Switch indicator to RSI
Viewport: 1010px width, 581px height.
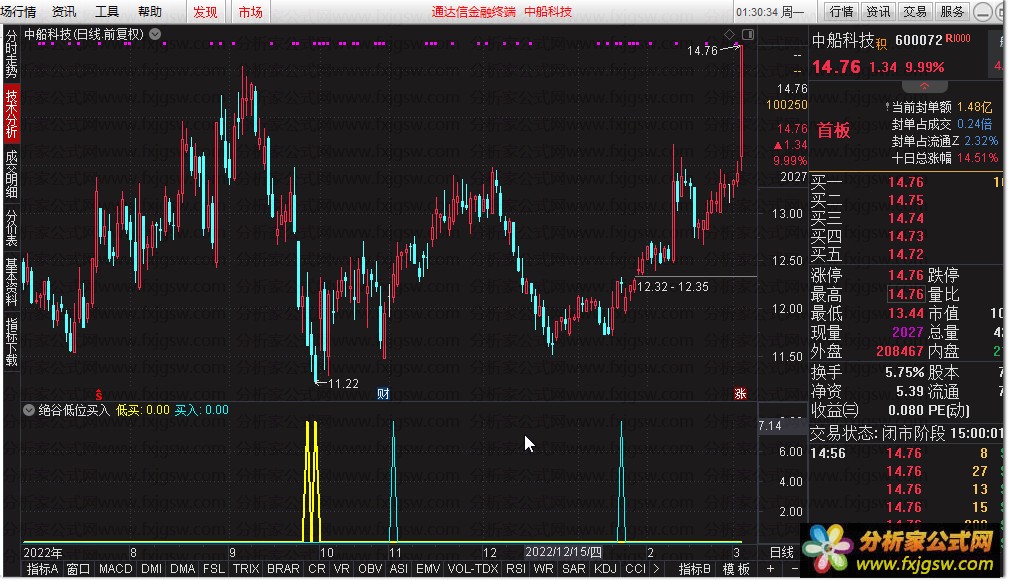click(515, 569)
